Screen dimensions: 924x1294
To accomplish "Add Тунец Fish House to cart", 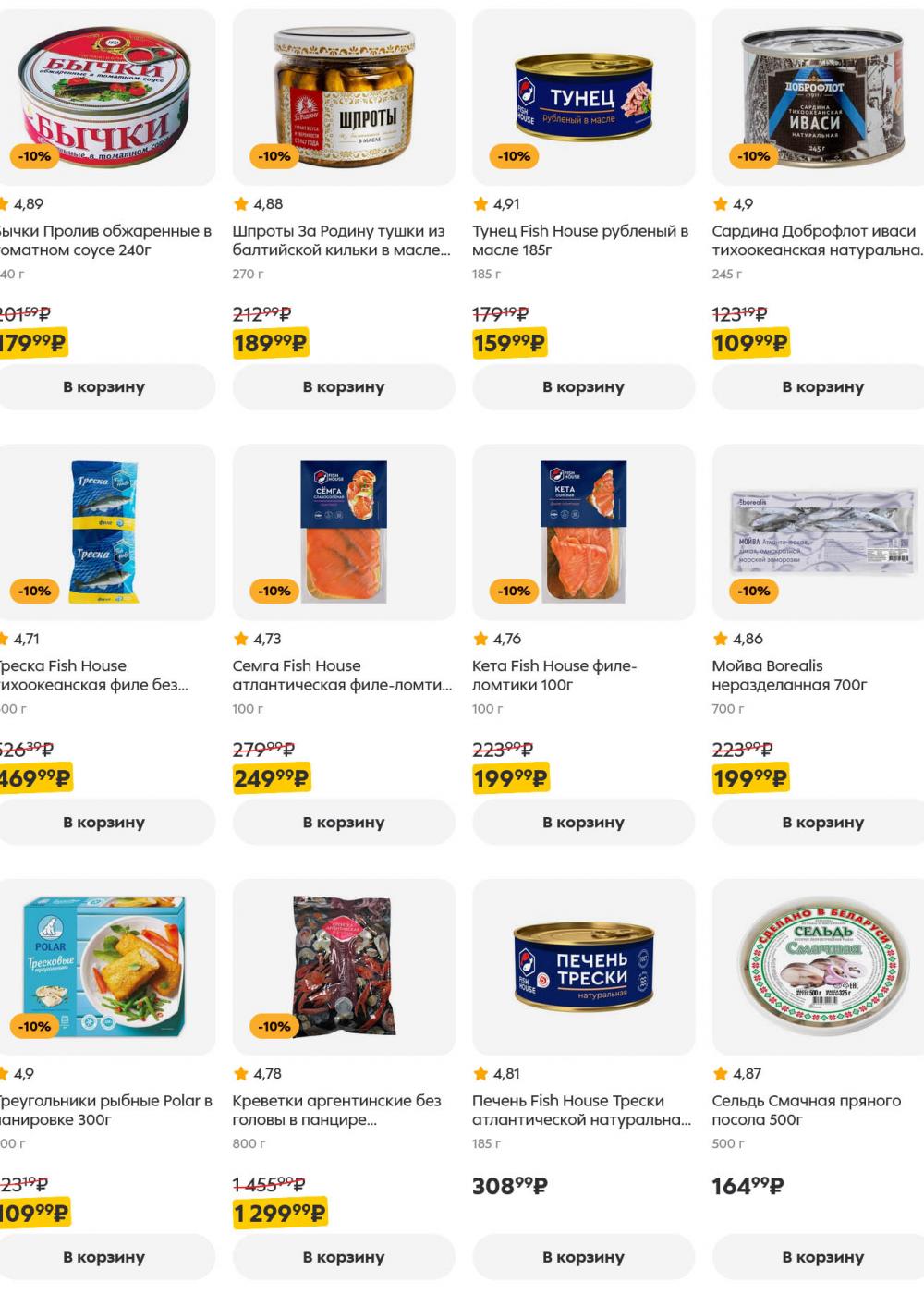I will click(x=583, y=387).
